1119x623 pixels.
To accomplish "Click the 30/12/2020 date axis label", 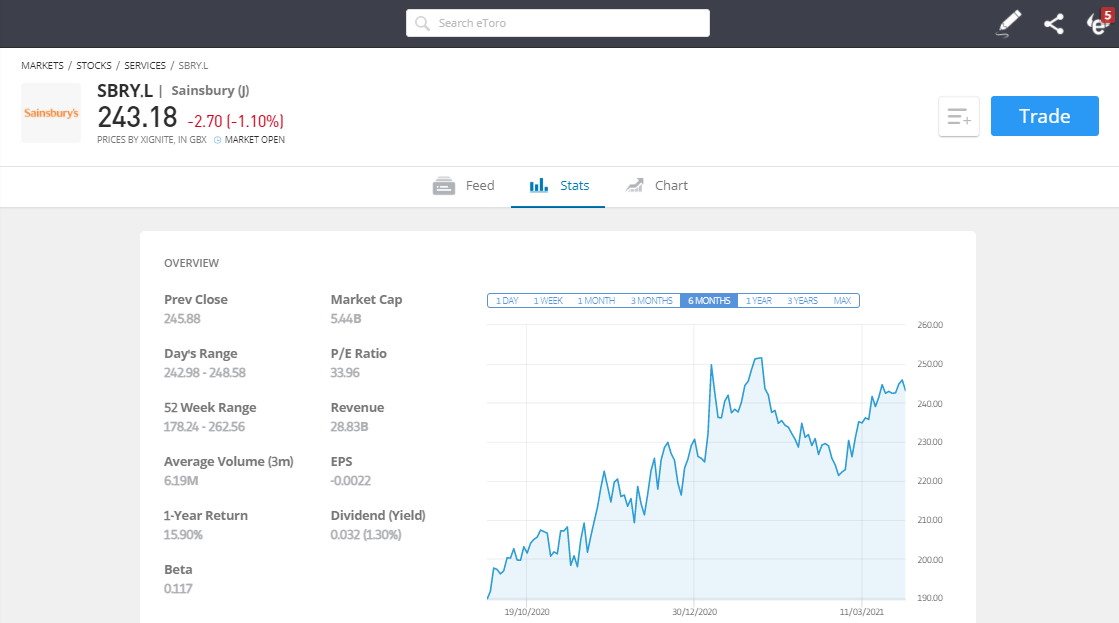I will tap(694, 612).
